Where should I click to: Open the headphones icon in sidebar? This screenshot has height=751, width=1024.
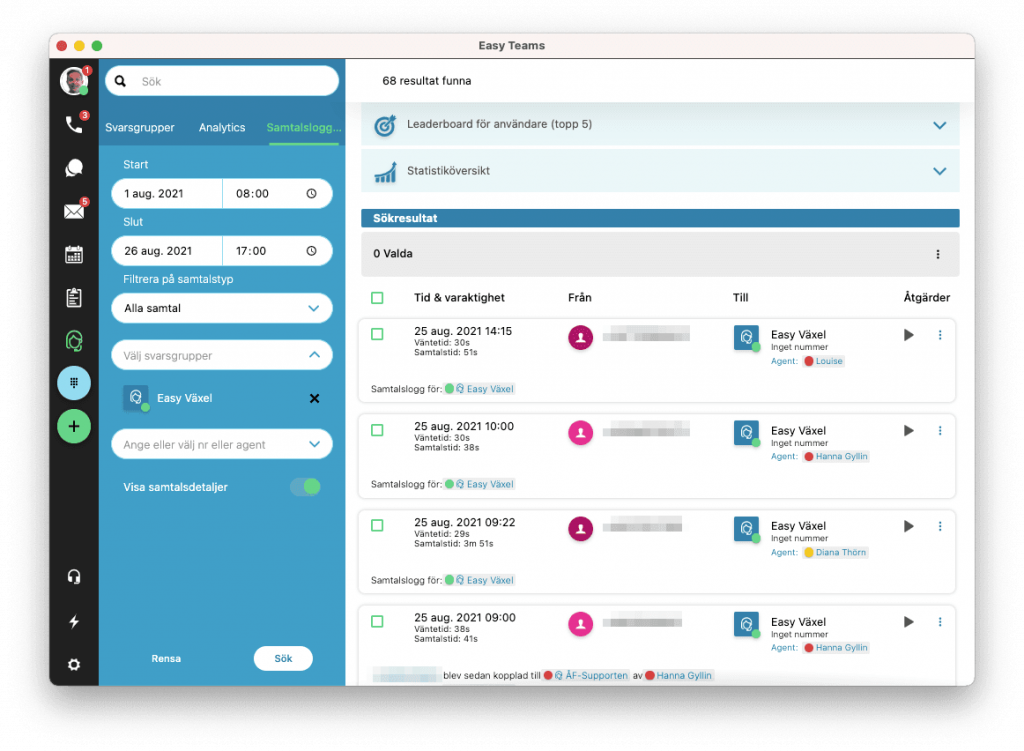[74, 577]
